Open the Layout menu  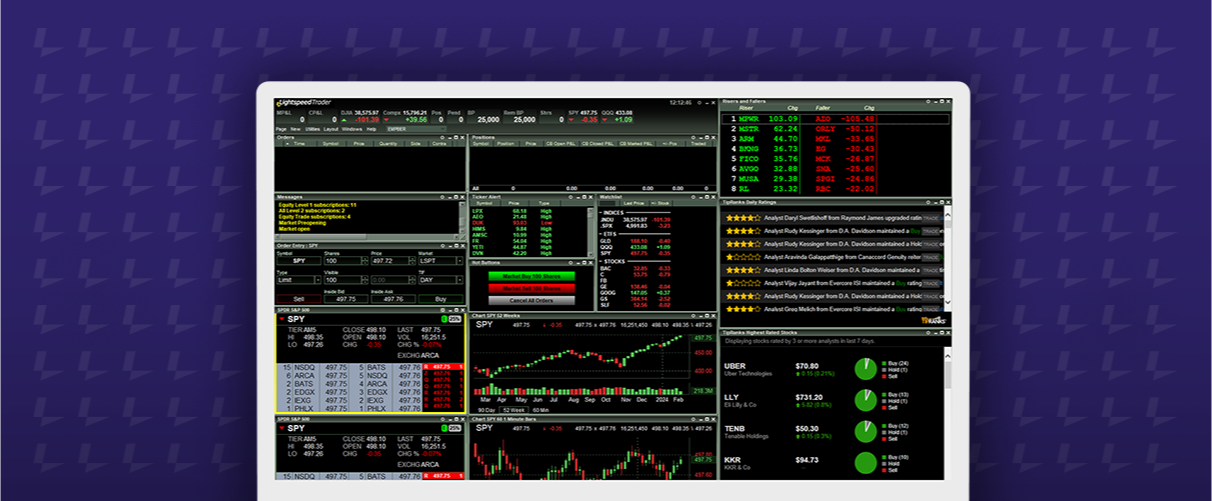[x=330, y=129]
